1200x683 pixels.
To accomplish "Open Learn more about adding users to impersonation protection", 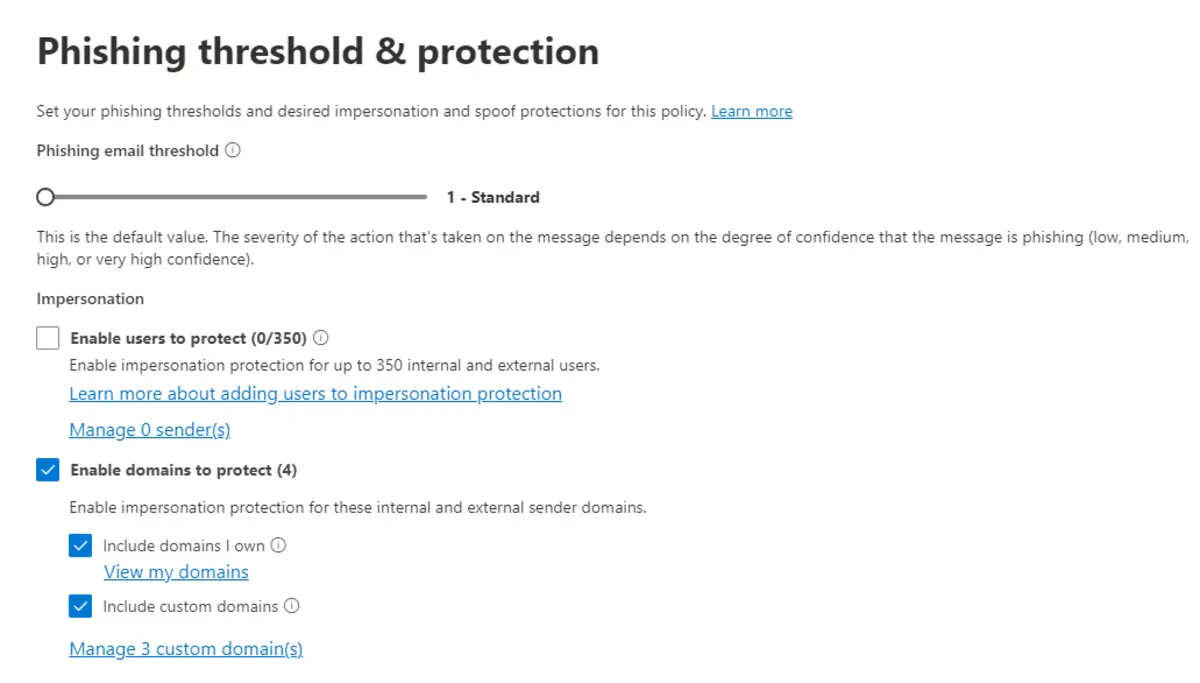I will (315, 394).
